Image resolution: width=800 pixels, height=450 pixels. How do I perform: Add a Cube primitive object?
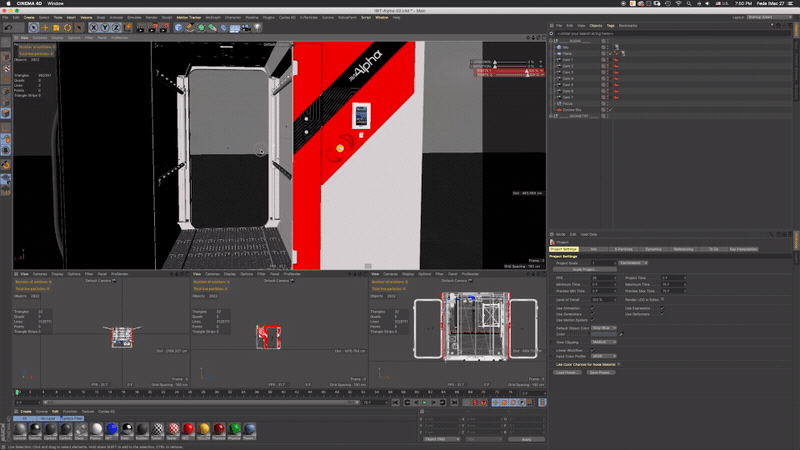pos(179,28)
